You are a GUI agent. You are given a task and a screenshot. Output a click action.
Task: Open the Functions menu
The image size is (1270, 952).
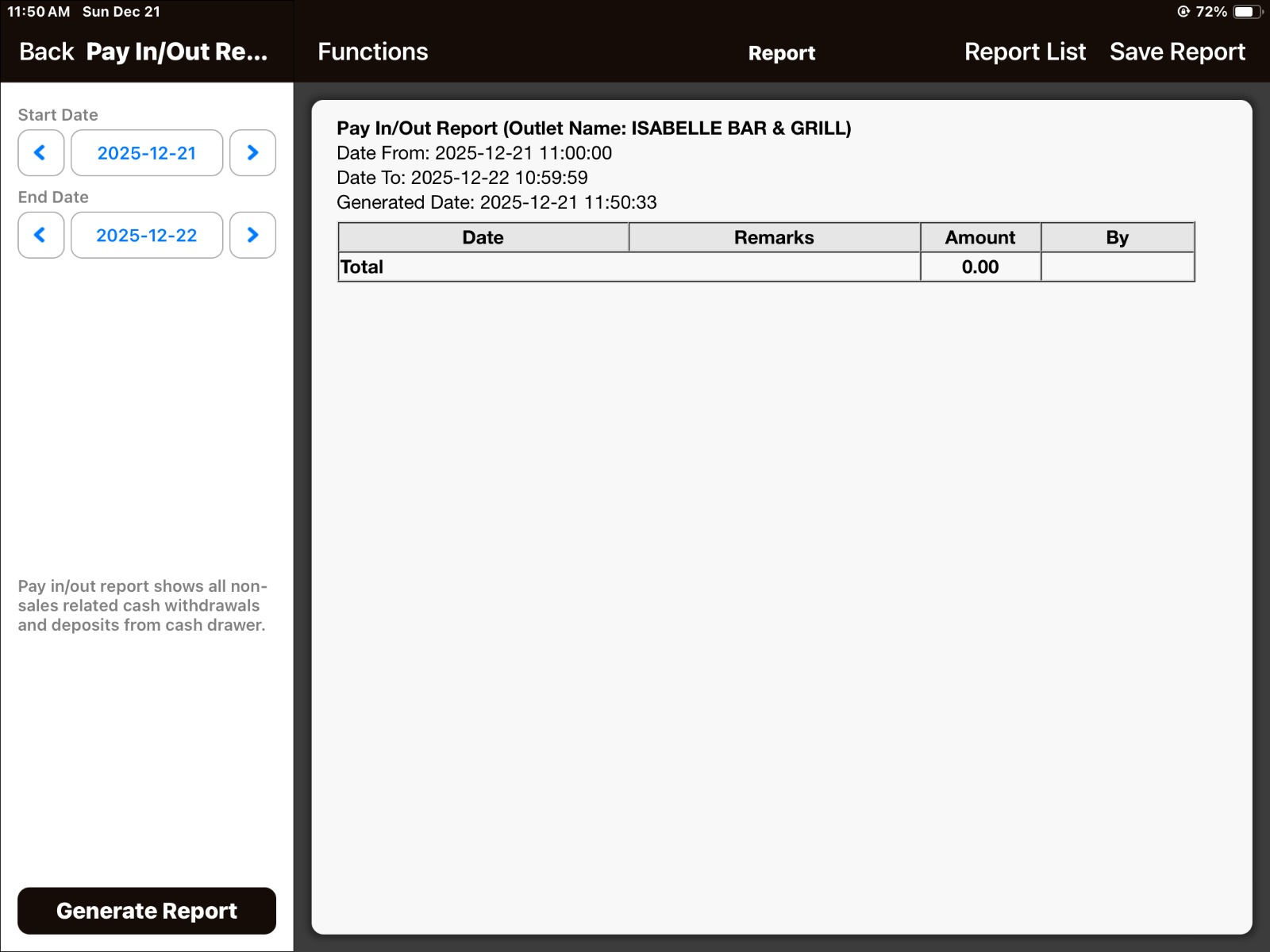[x=372, y=52]
